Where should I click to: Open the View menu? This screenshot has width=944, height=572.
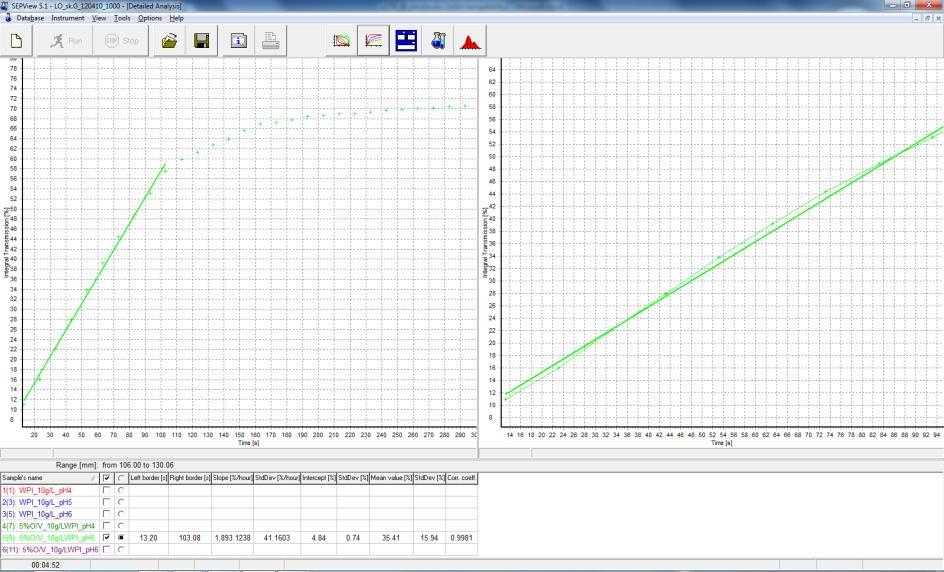coord(99,18)
